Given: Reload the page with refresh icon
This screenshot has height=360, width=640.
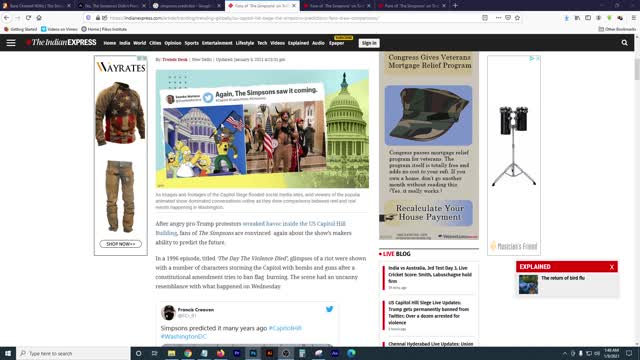Looking at the screenshot, I should tap(28, 18).
